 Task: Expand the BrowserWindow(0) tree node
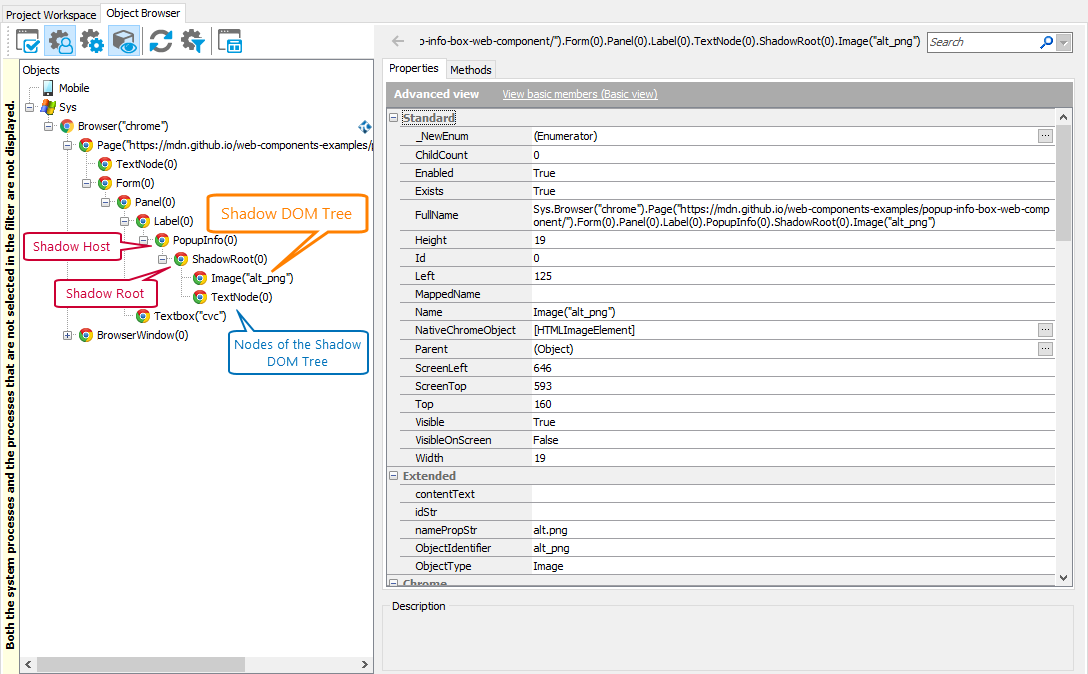click(x=69, y=335)
